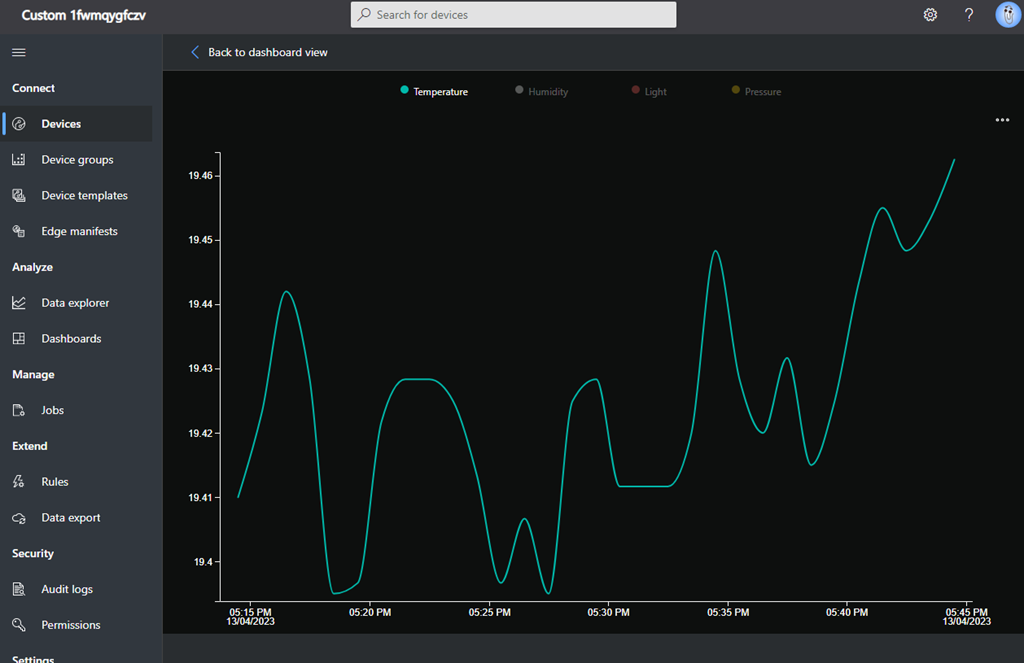Open help with the question mark icon

tap(969, 15)
